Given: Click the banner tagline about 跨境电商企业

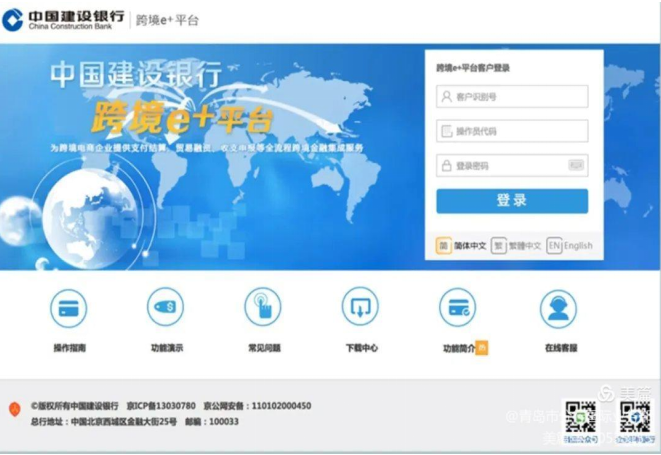Looking at the screenshot, I should click(x=207, y=148).
